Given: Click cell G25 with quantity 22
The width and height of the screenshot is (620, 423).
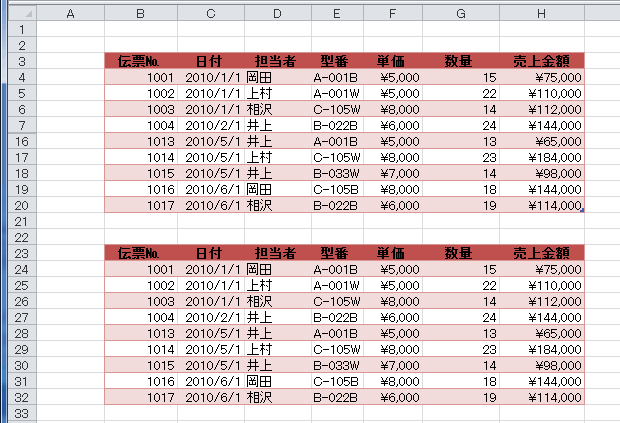Looking at the screenshot, I should pyautogui.click(x=461, y=285).
